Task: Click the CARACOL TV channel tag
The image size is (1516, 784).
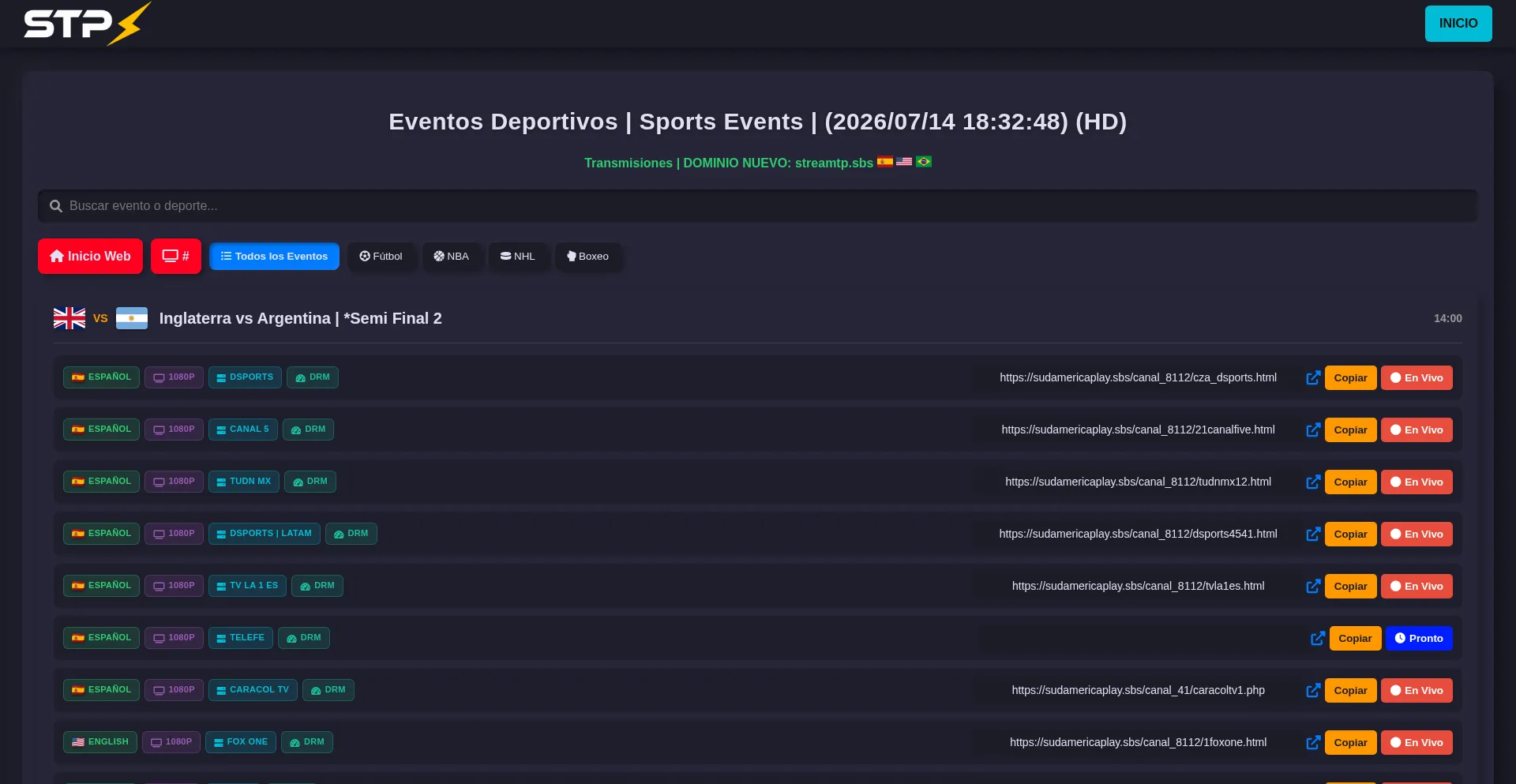Action: click(253, 690)
